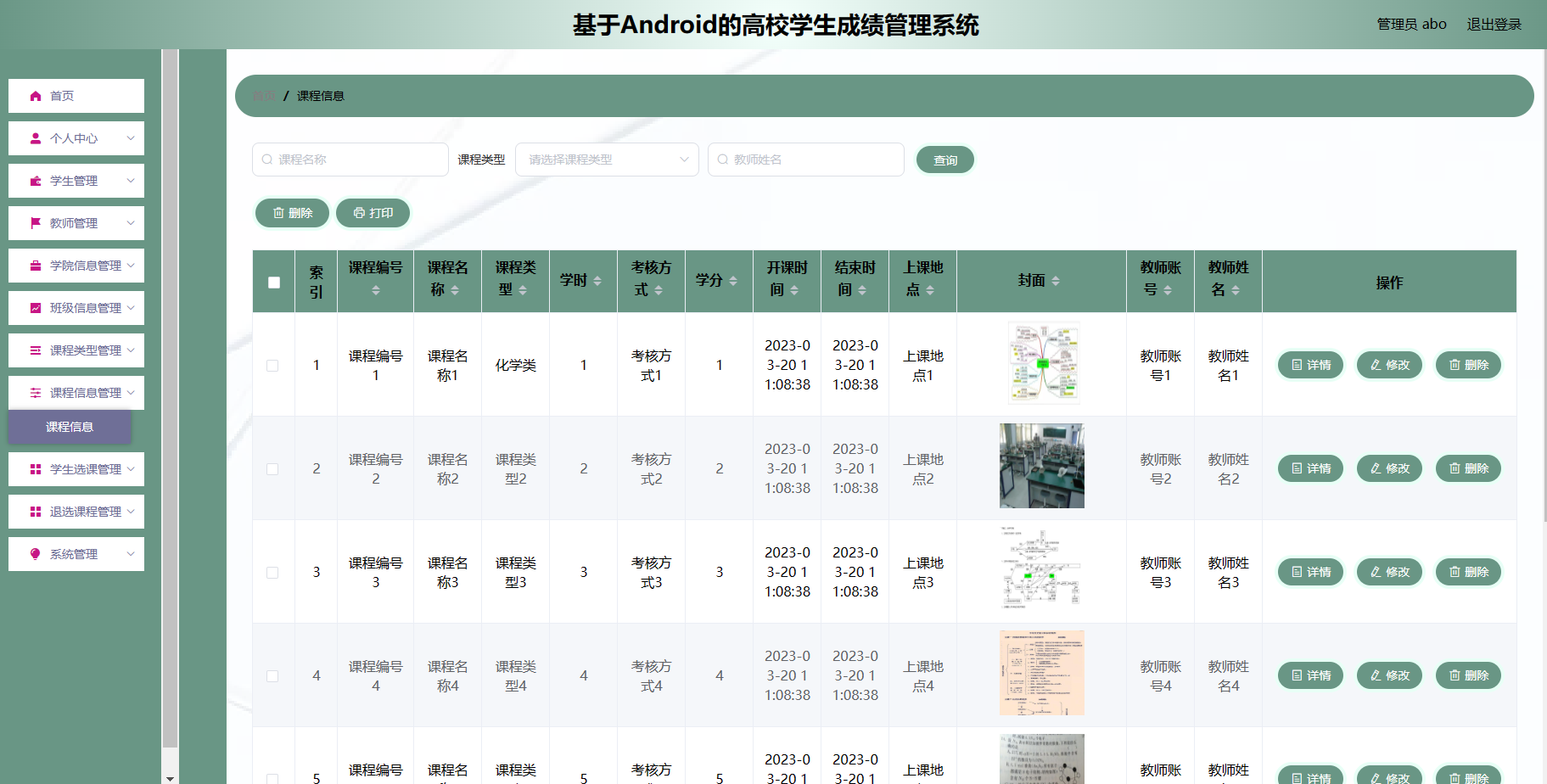Viewport: 1547px width, 784px height.
Task: Click the sliders icon for 课程信息管理
Action: click(36, 393)
